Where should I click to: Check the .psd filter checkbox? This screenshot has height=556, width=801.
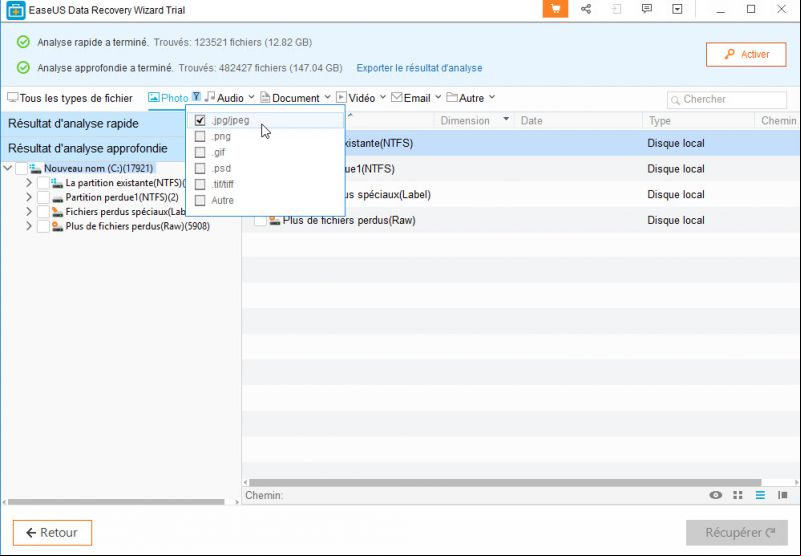[200, 168]
